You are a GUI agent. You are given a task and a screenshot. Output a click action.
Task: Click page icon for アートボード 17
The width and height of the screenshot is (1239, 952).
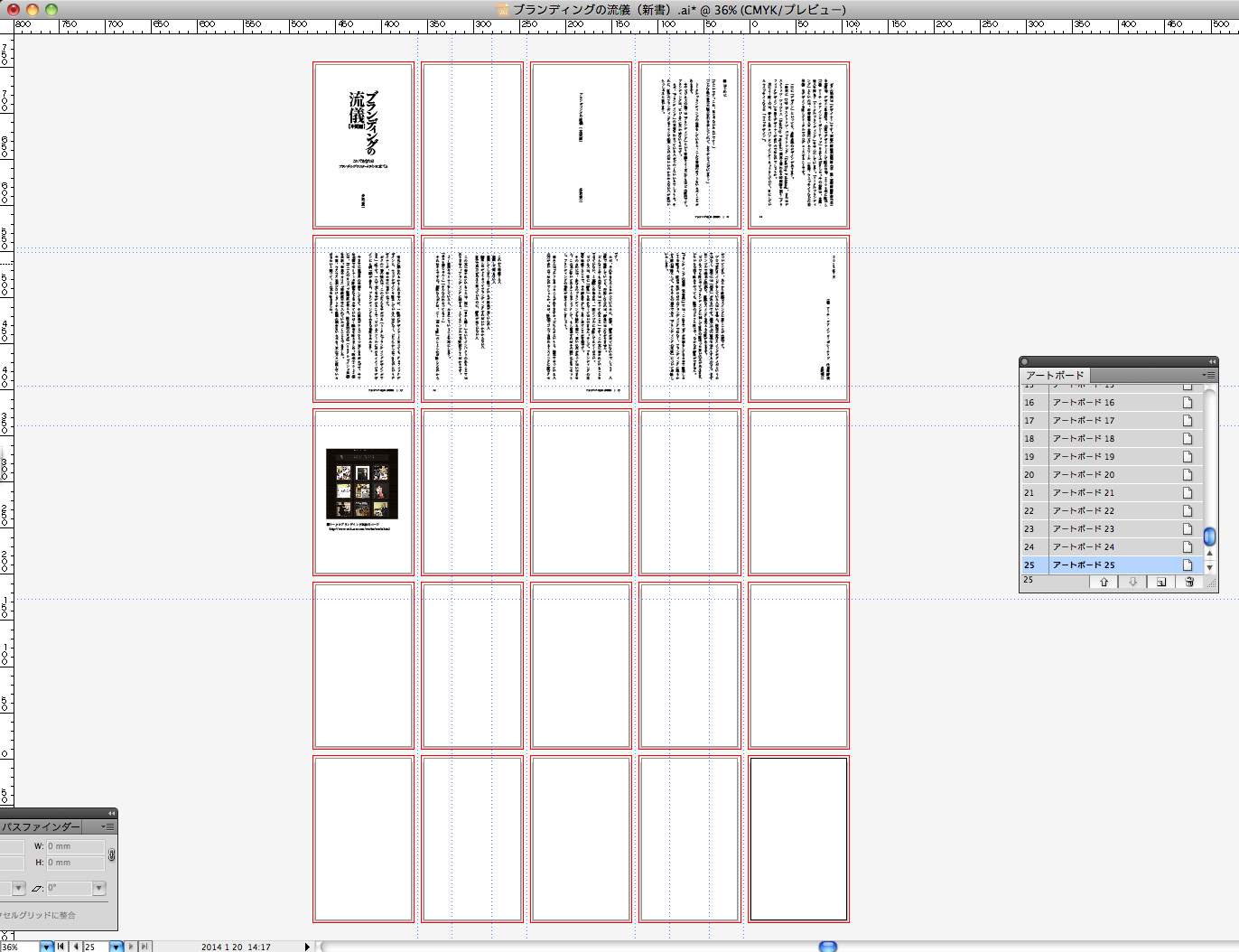coord(1188,420)
